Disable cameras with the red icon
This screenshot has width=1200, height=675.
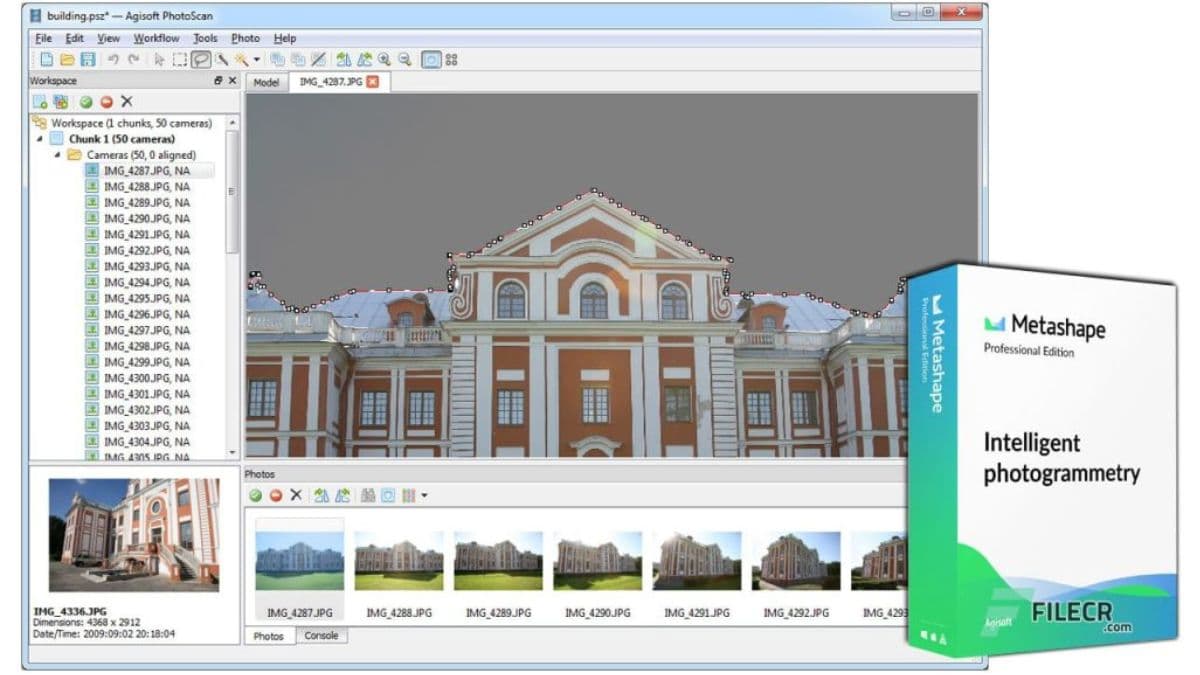106,100
